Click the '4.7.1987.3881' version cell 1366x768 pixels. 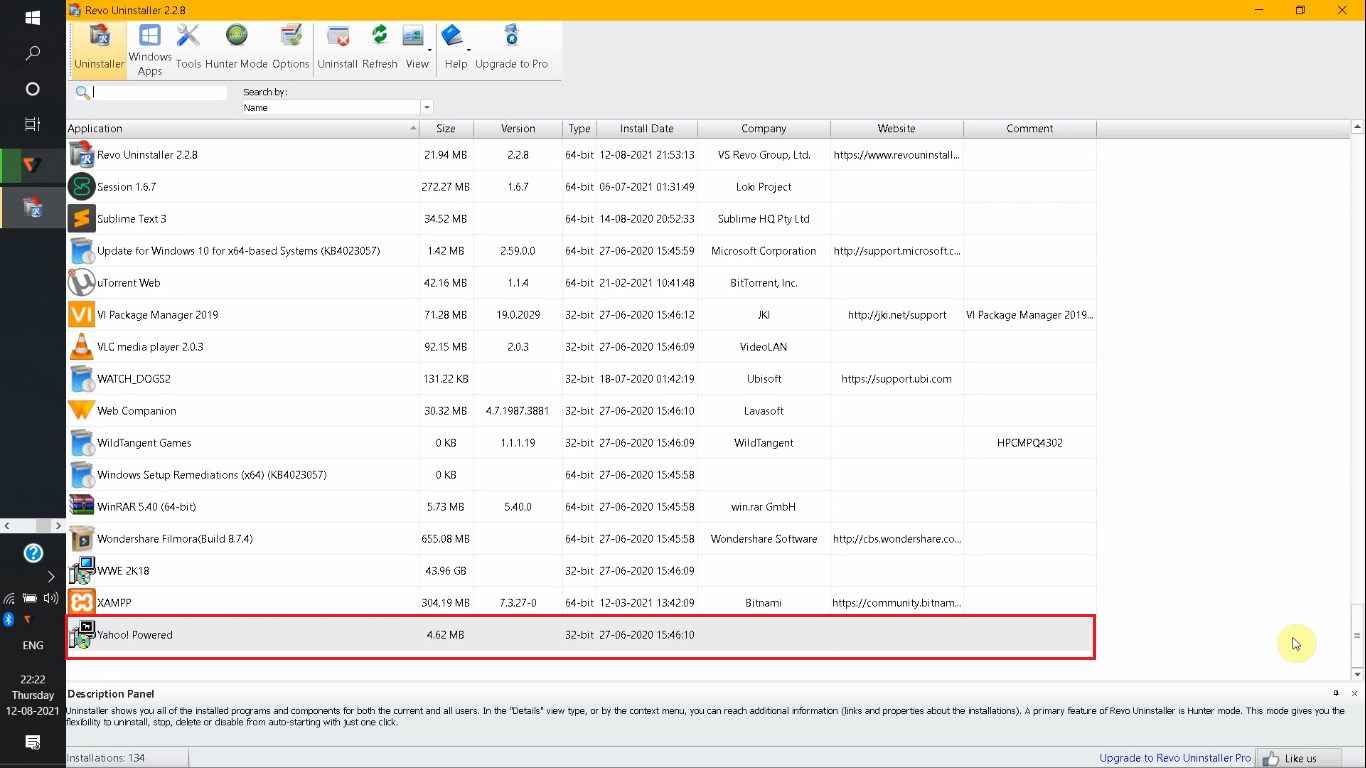[x=518, y=411]
